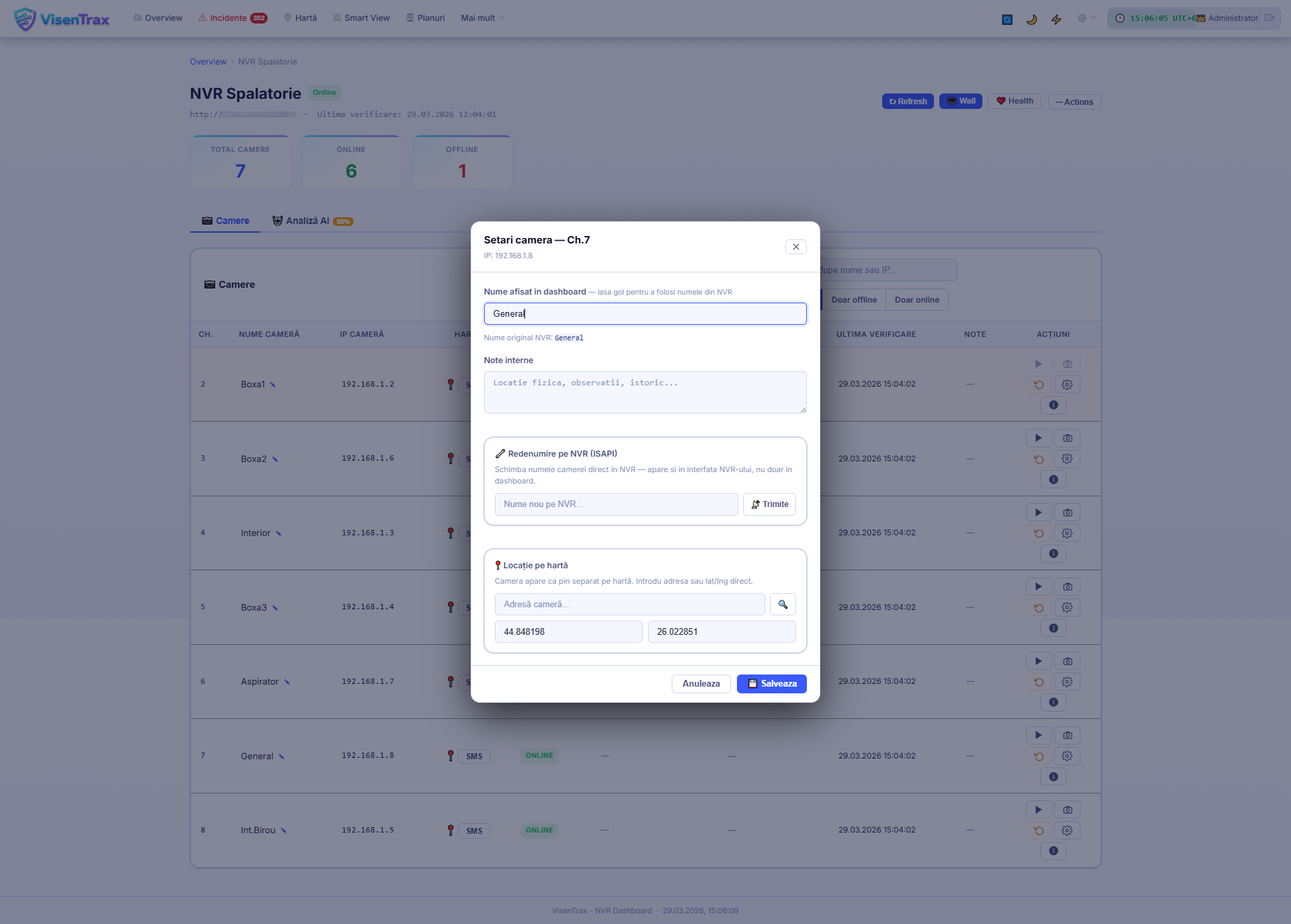Image resolution: width=1291 pixels, height=924 pixels.
Task: Open settings gear for camera Boxa1
Action: (x=1067, y=385)
